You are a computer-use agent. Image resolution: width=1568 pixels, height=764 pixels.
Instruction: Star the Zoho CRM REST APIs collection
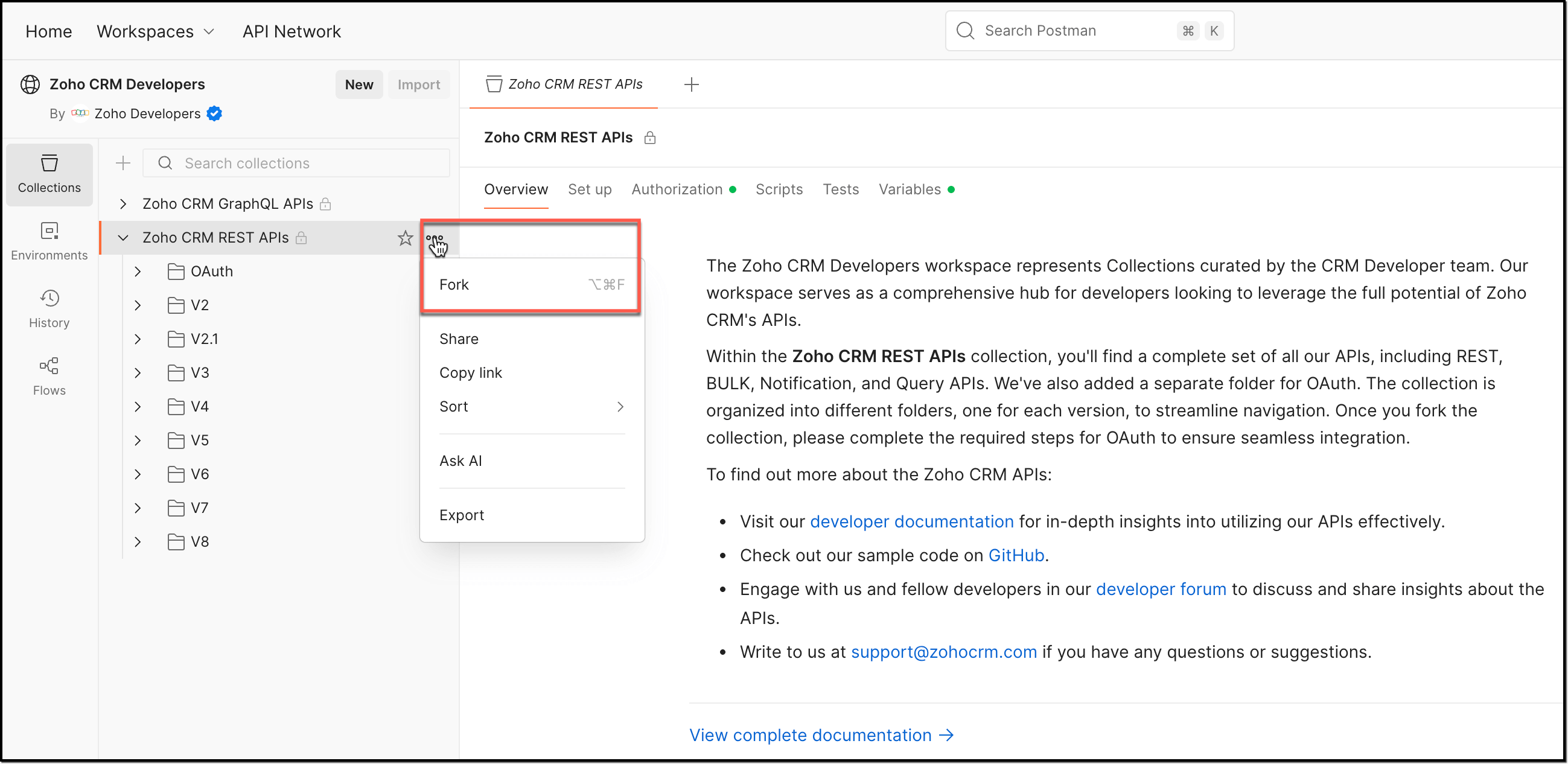click(405, 238)
